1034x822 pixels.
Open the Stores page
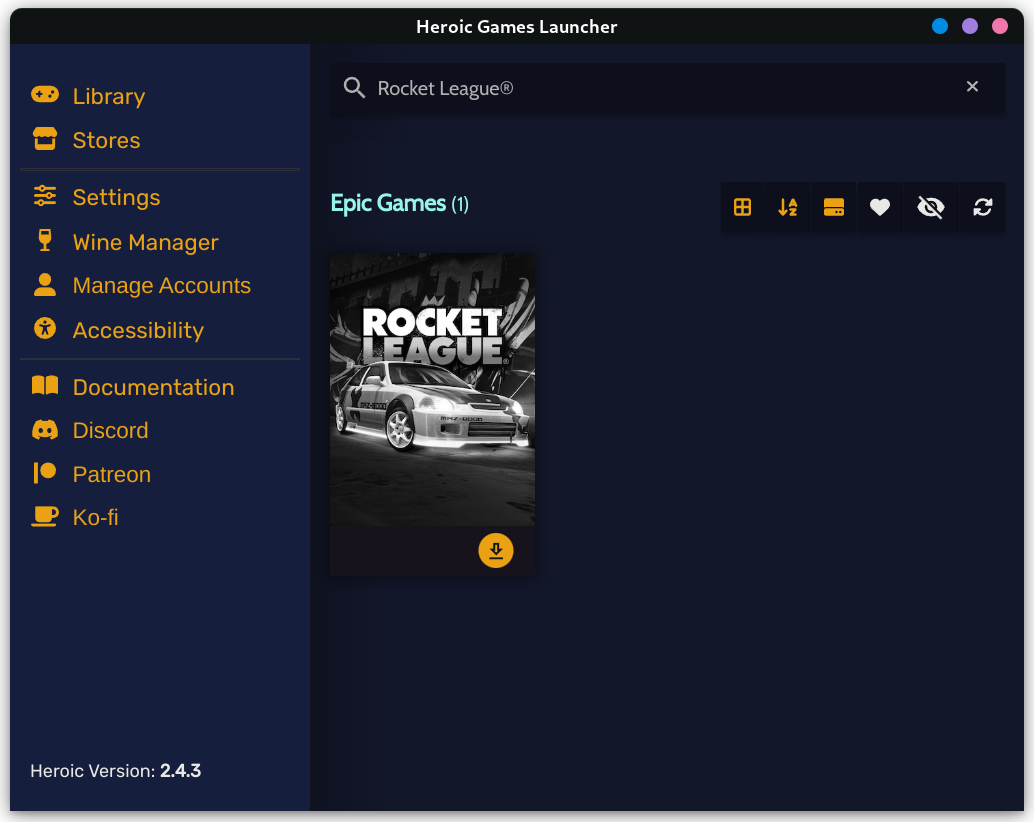[x=106, y=140]
